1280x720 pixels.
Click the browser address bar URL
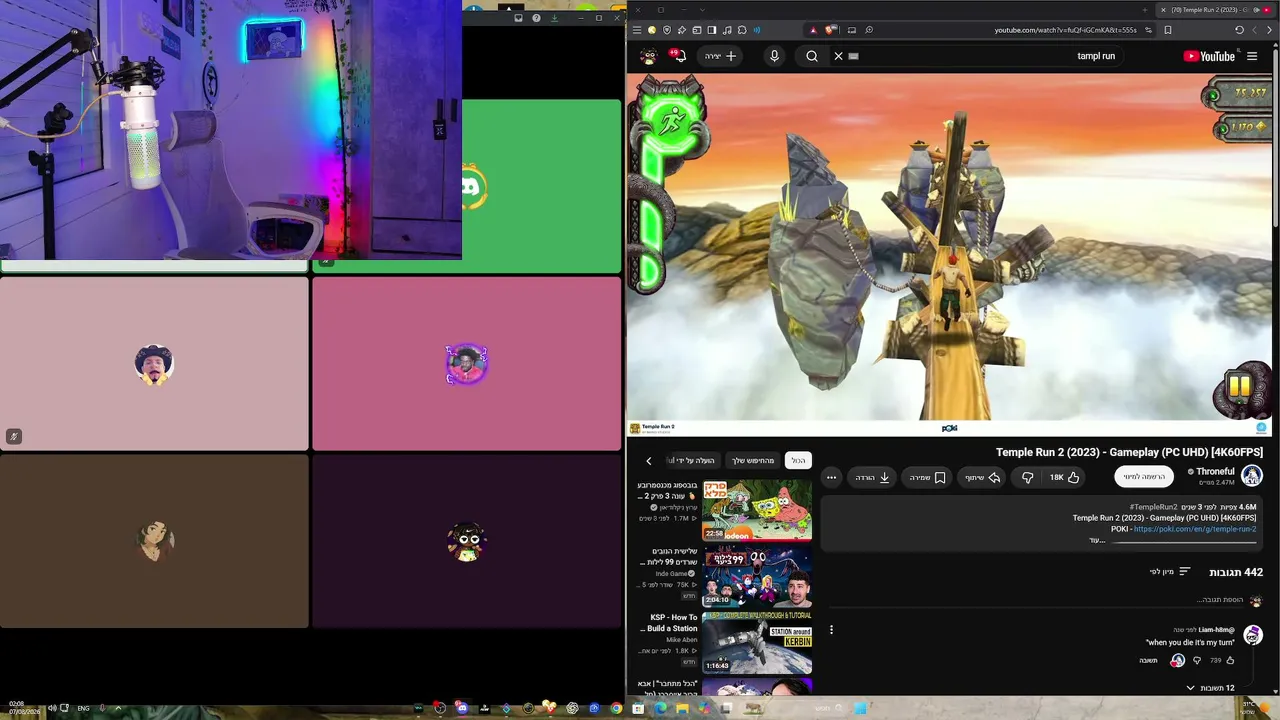pyautogui.click(x=1065, y=30)
